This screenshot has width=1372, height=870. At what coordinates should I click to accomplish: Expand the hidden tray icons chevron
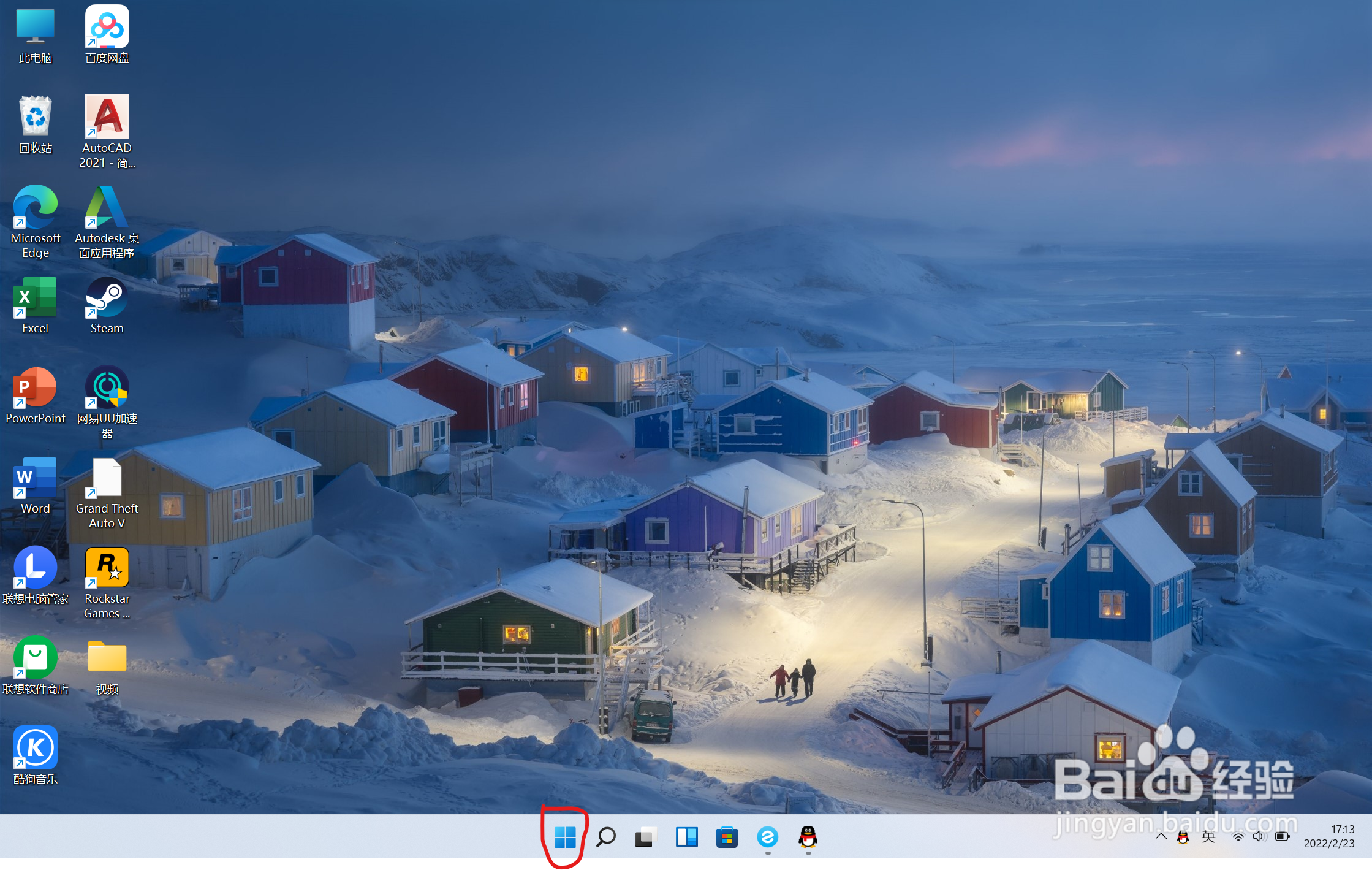[1161, 836]
